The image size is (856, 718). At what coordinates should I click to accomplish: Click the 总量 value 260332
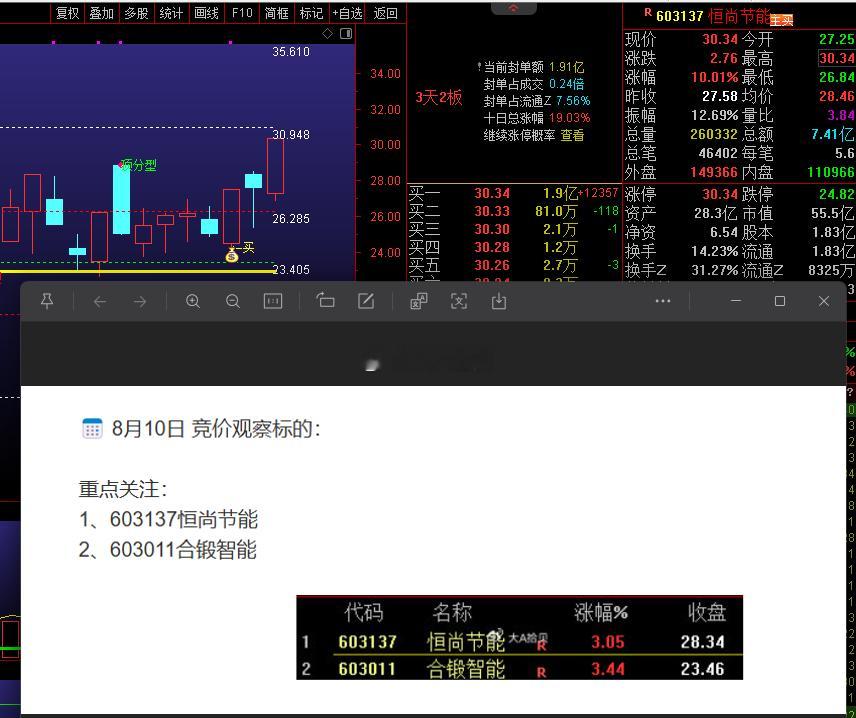pyautogui.click(x=714, y=134)
